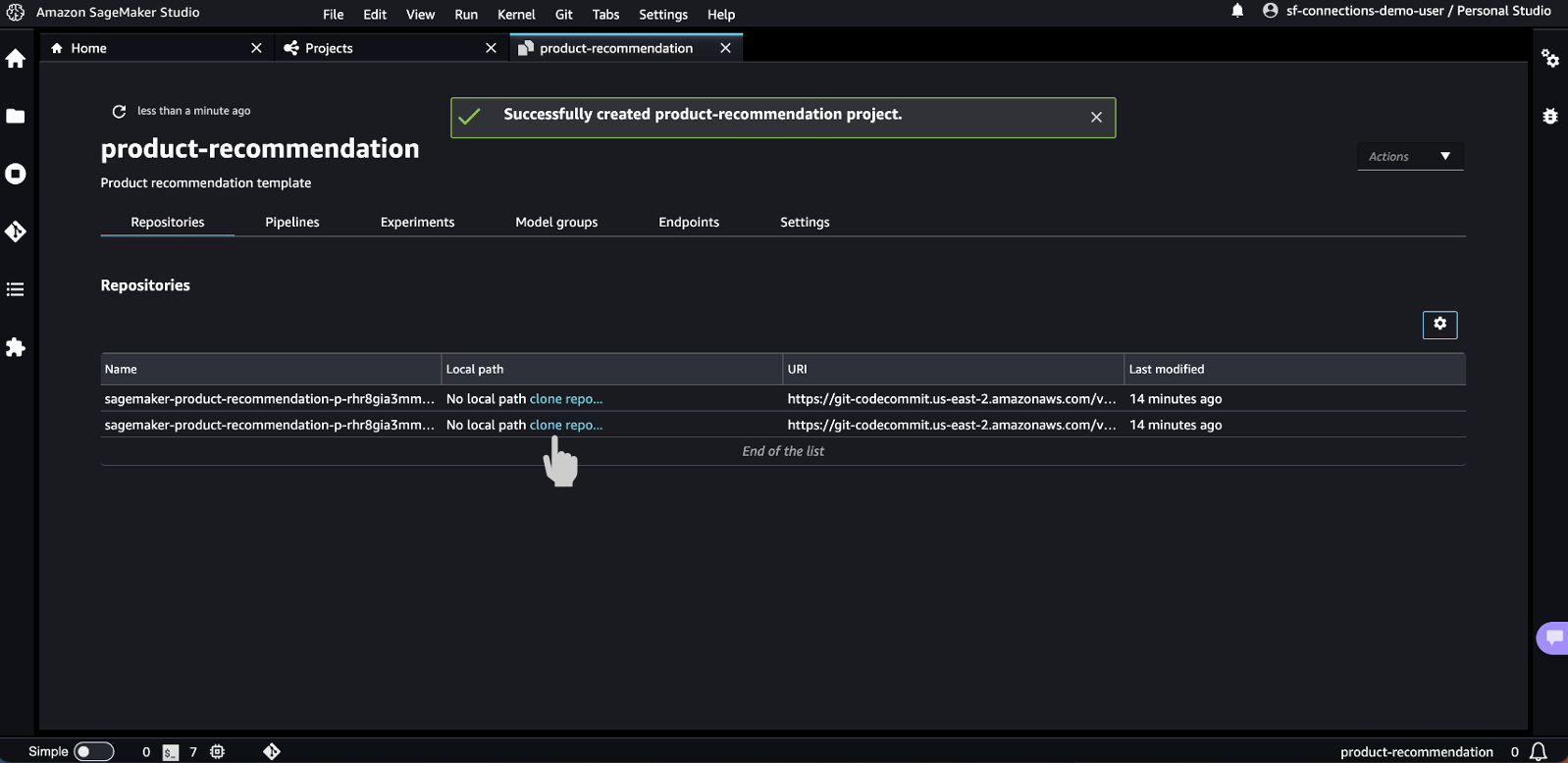Viewport: 1568px width, 763px height.
Task: Open the File Browser folder icon
Action: coord(16,117)
